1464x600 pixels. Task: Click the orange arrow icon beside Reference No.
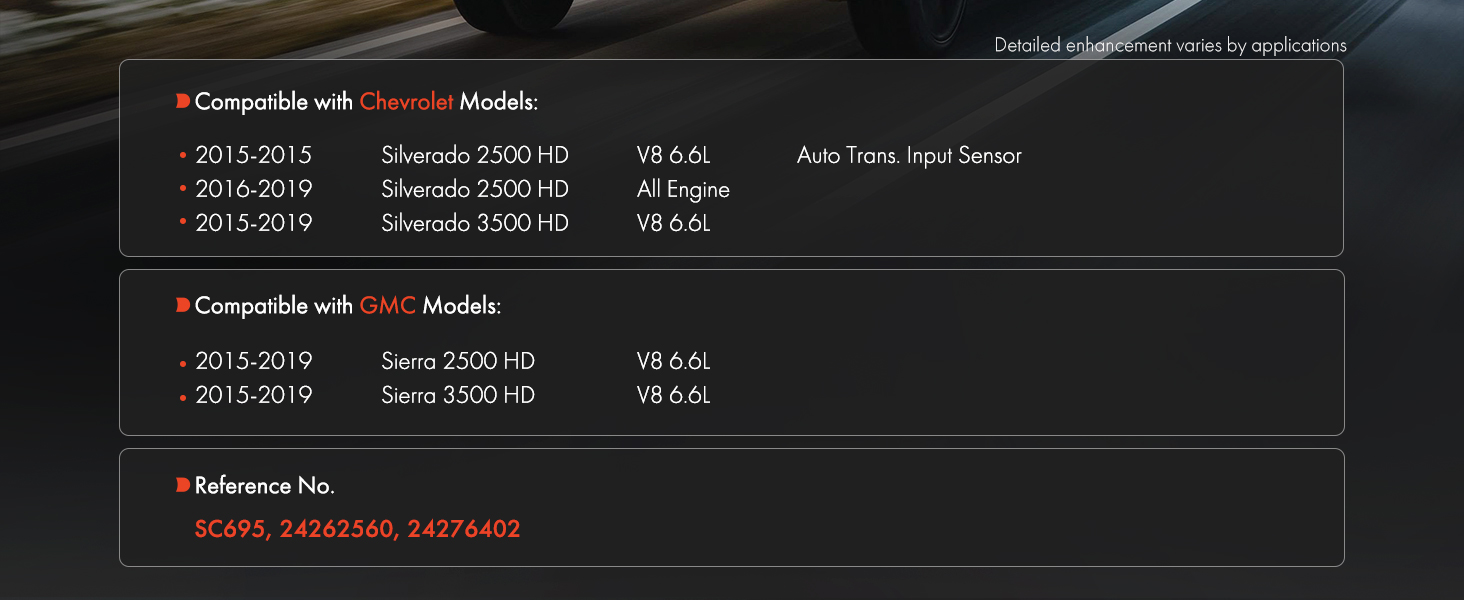click(x=182, y=485)
